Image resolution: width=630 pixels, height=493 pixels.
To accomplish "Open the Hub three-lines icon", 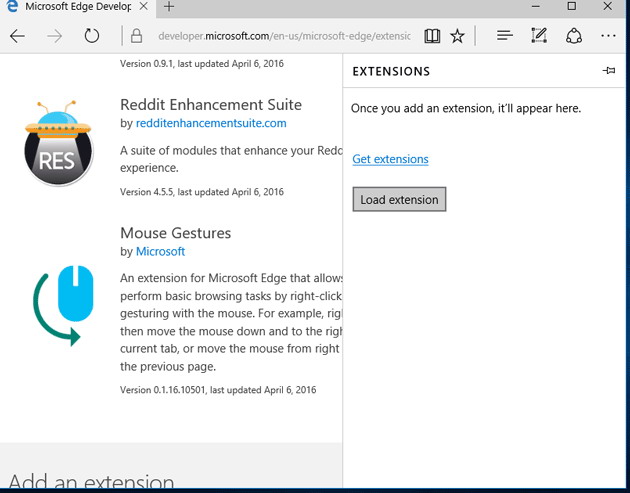I will coord(505,36).
